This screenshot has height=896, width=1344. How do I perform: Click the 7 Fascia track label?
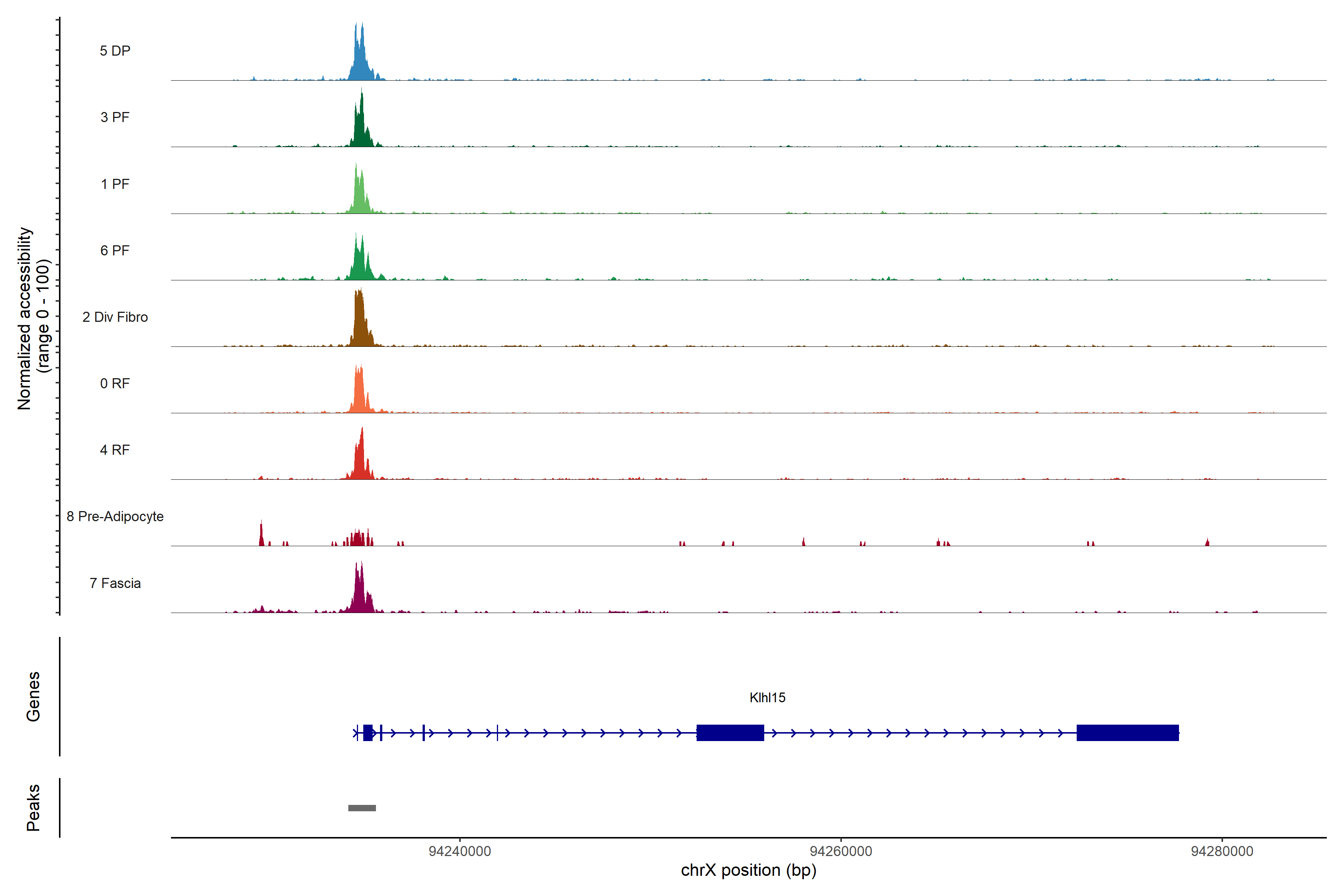[x=115, y=583]
